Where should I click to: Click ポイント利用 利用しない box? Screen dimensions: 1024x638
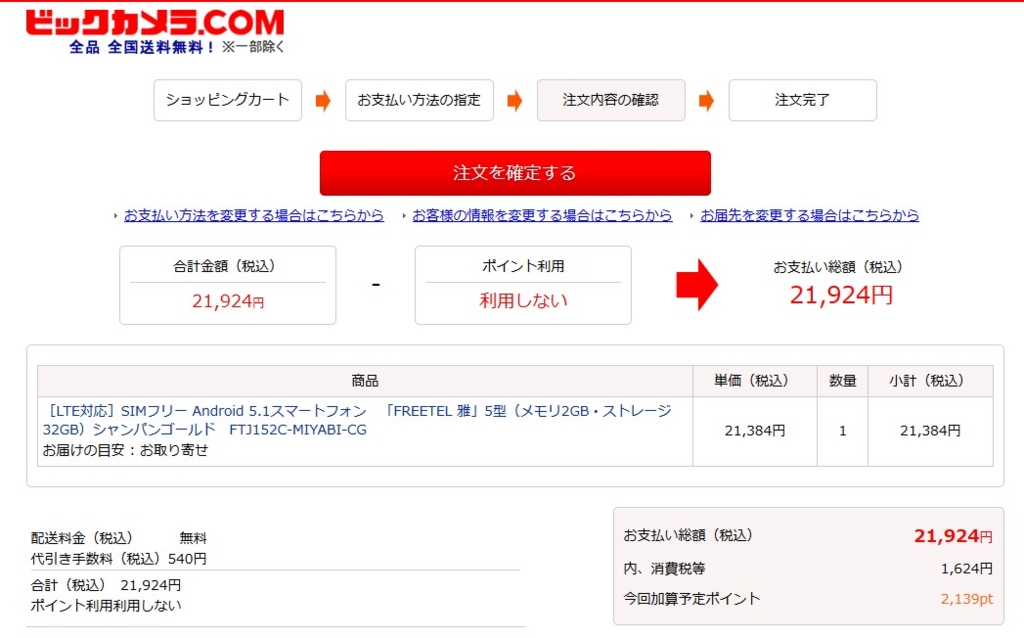pos(523,285)
